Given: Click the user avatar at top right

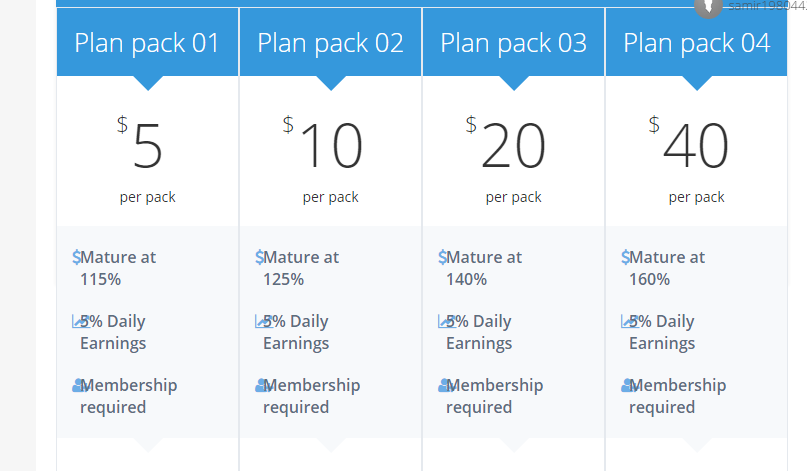Looking at the screenshot, I should pyautogui.click(x=708, y=7).
